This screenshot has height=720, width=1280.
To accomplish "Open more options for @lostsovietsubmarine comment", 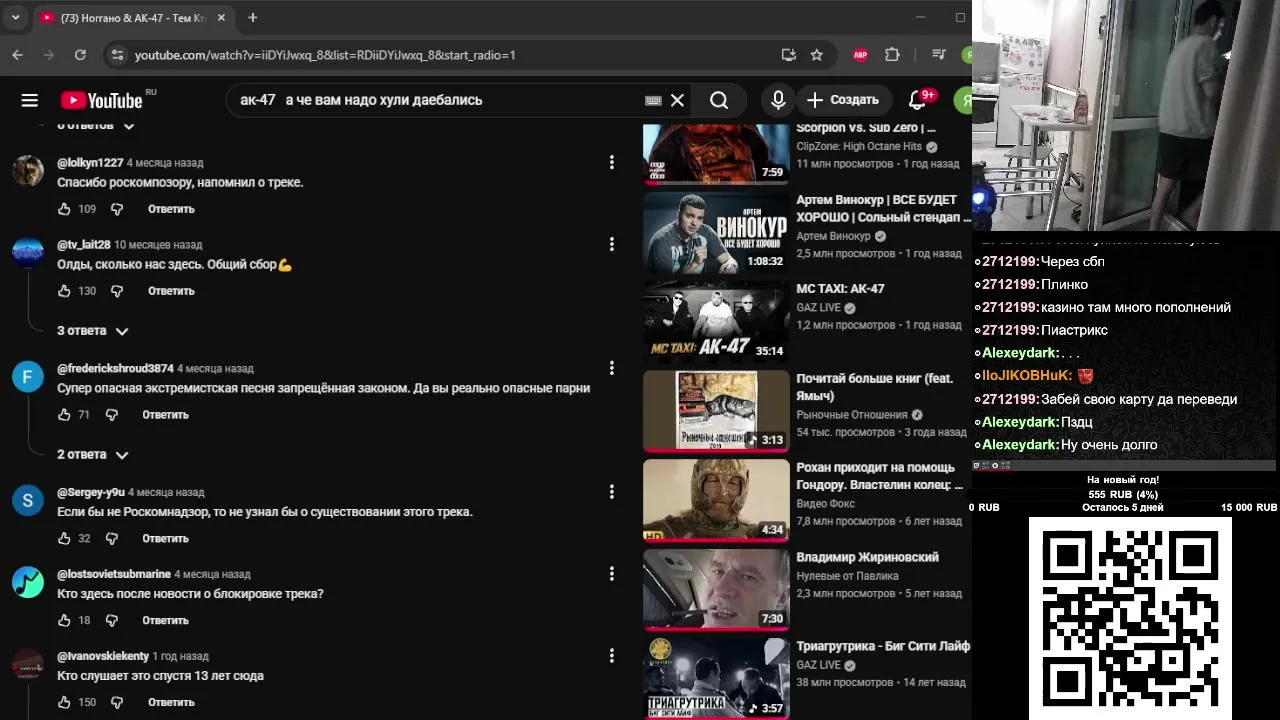I will point(612,574).
